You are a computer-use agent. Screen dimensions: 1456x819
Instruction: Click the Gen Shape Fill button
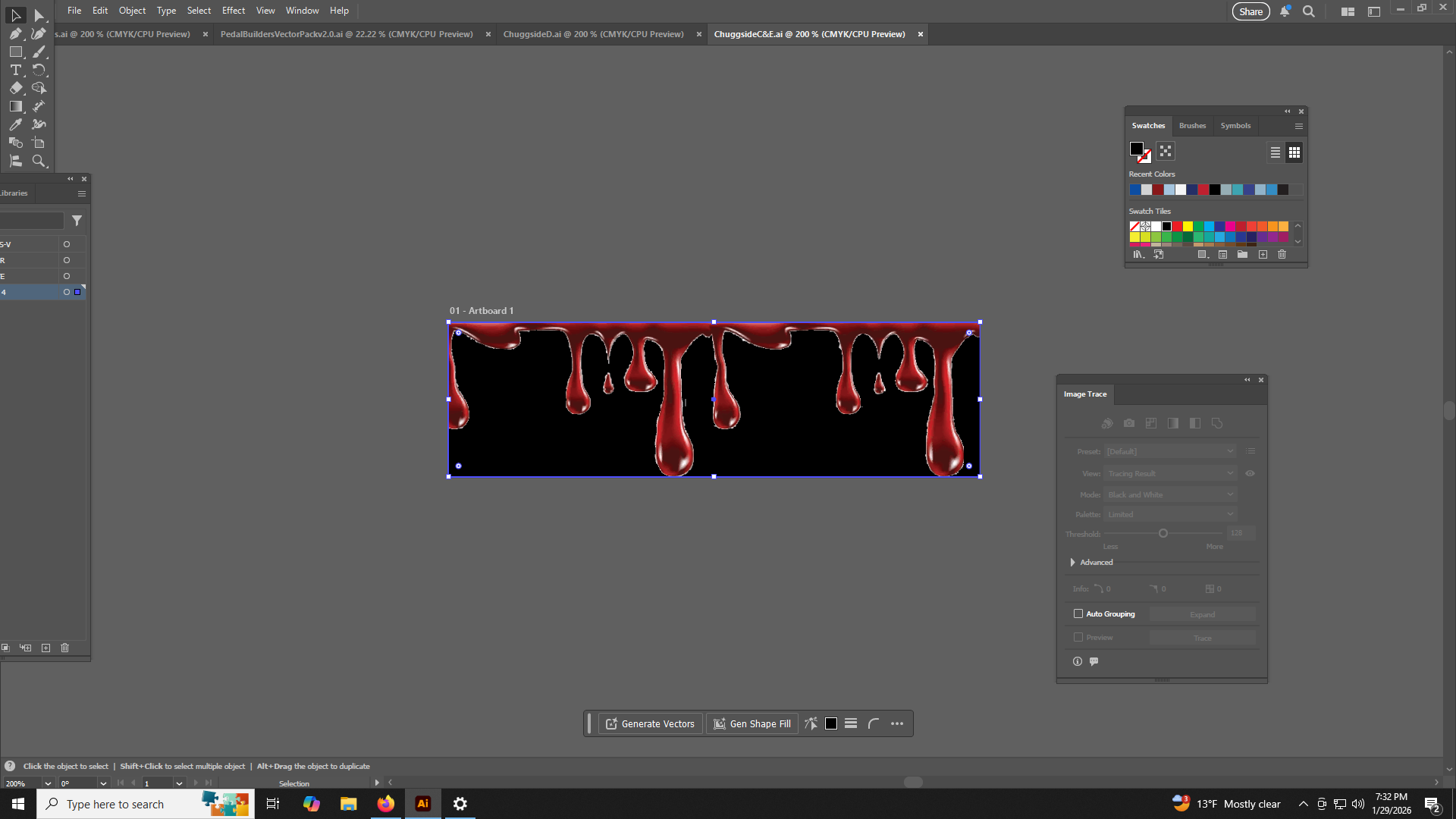[752, 723]
